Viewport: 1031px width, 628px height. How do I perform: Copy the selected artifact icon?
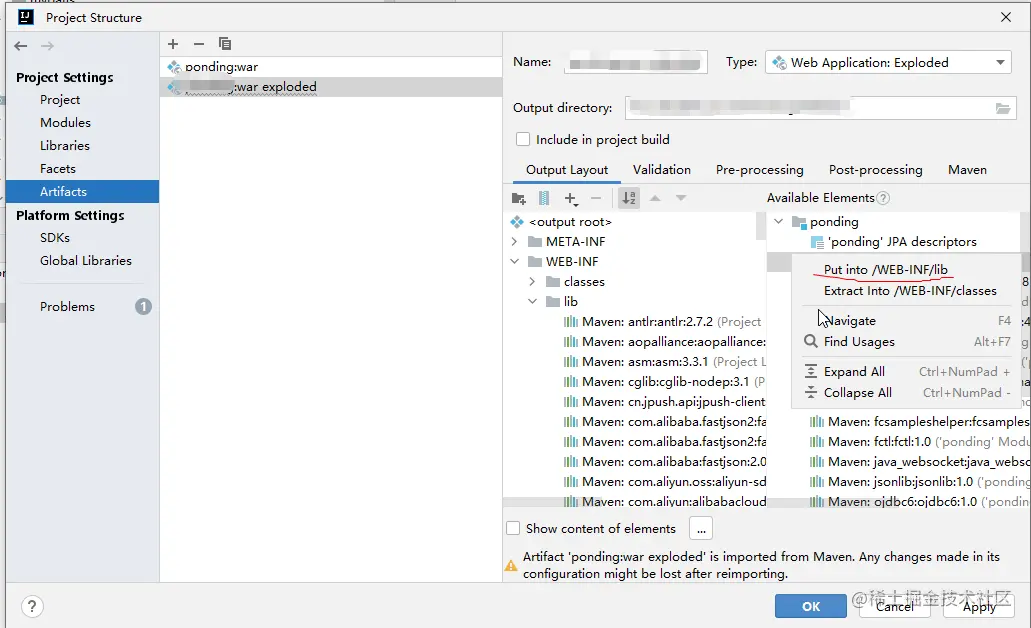(x=225, y=44)
